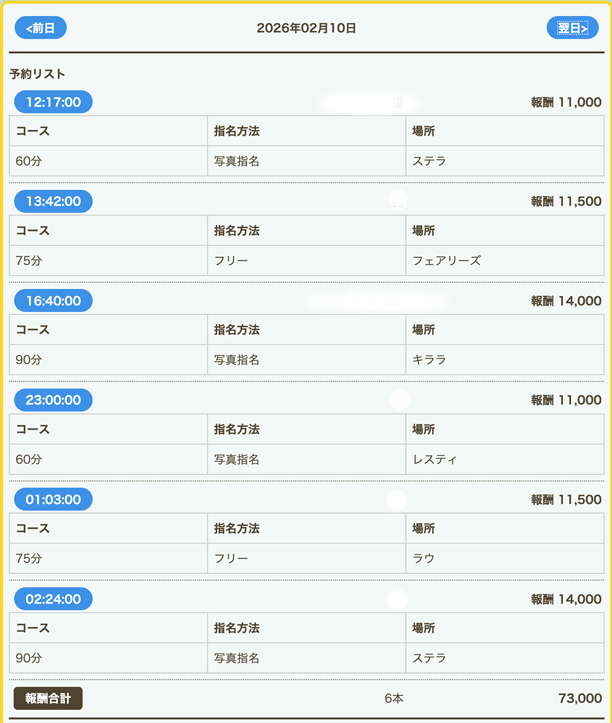Click the 23:00:00 reservation badge
Image resolution: width=612 pixels, height=723 pixels.
[x=53, y=400]
